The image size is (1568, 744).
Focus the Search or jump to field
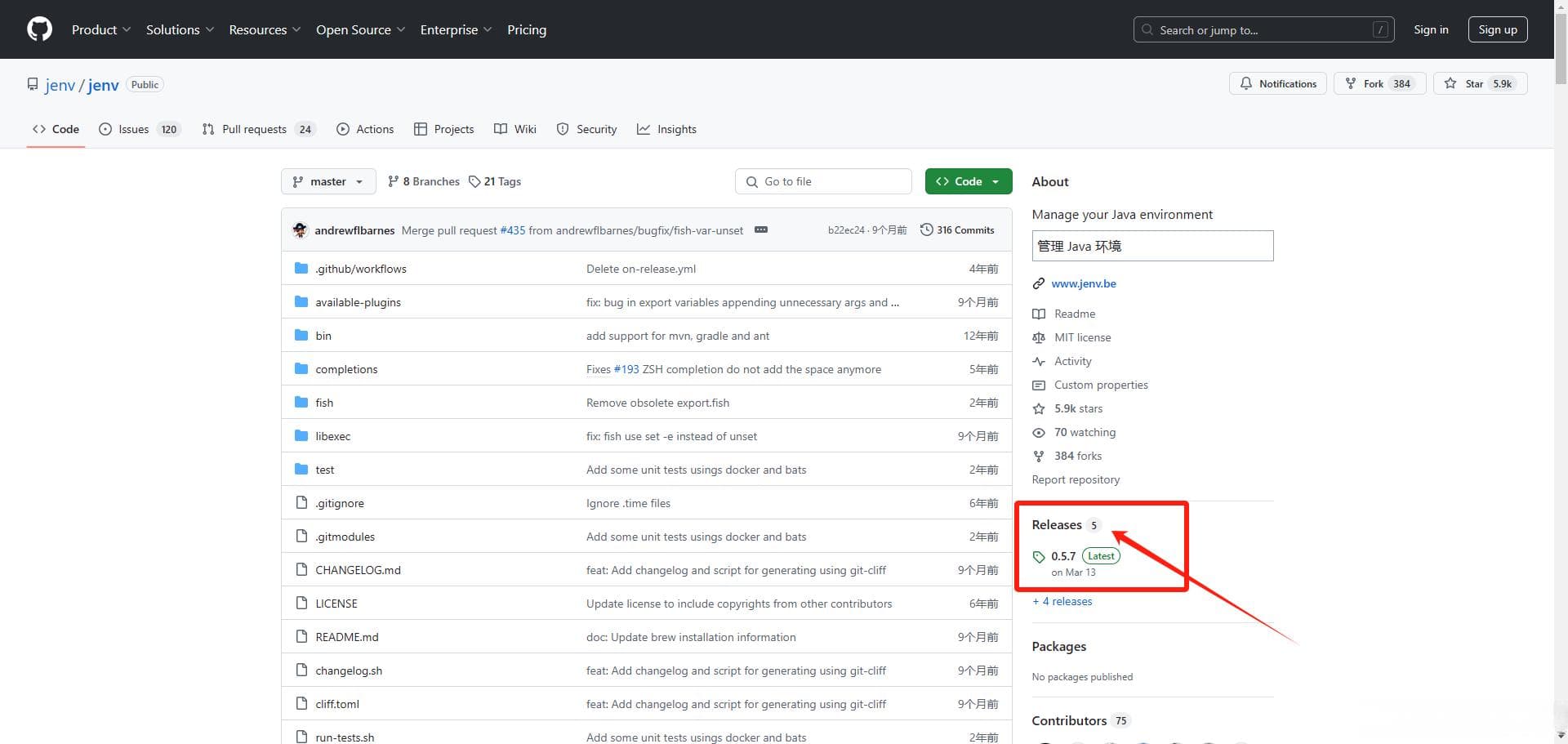coord(1263,29)
